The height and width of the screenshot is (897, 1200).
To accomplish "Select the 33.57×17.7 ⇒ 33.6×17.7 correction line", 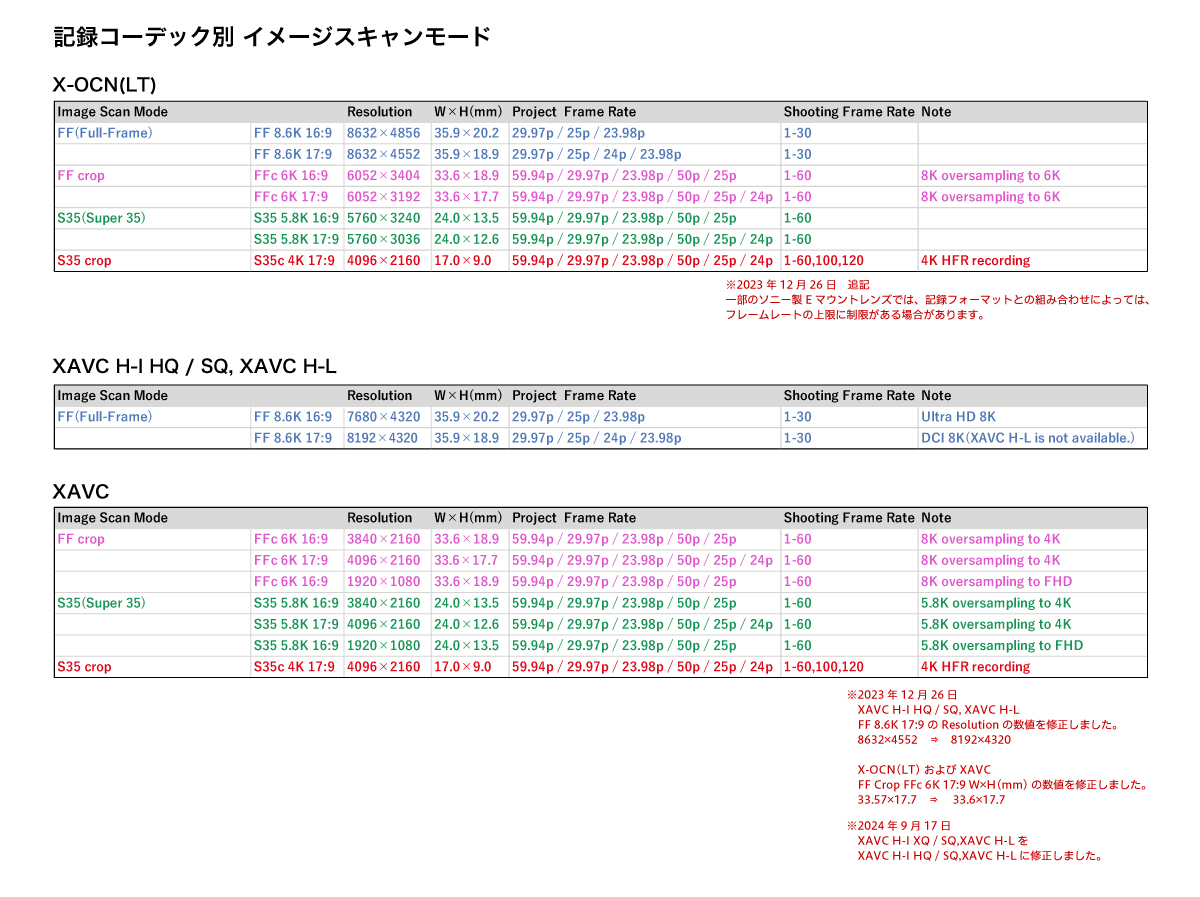I will coord(930,800).
